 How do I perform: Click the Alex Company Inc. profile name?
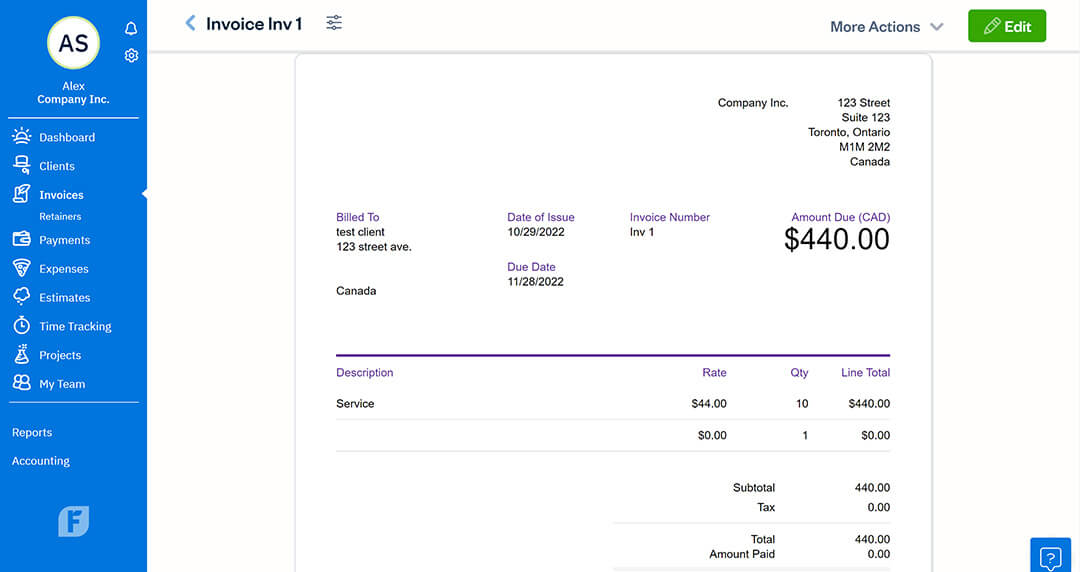click(x=73, y=93)
